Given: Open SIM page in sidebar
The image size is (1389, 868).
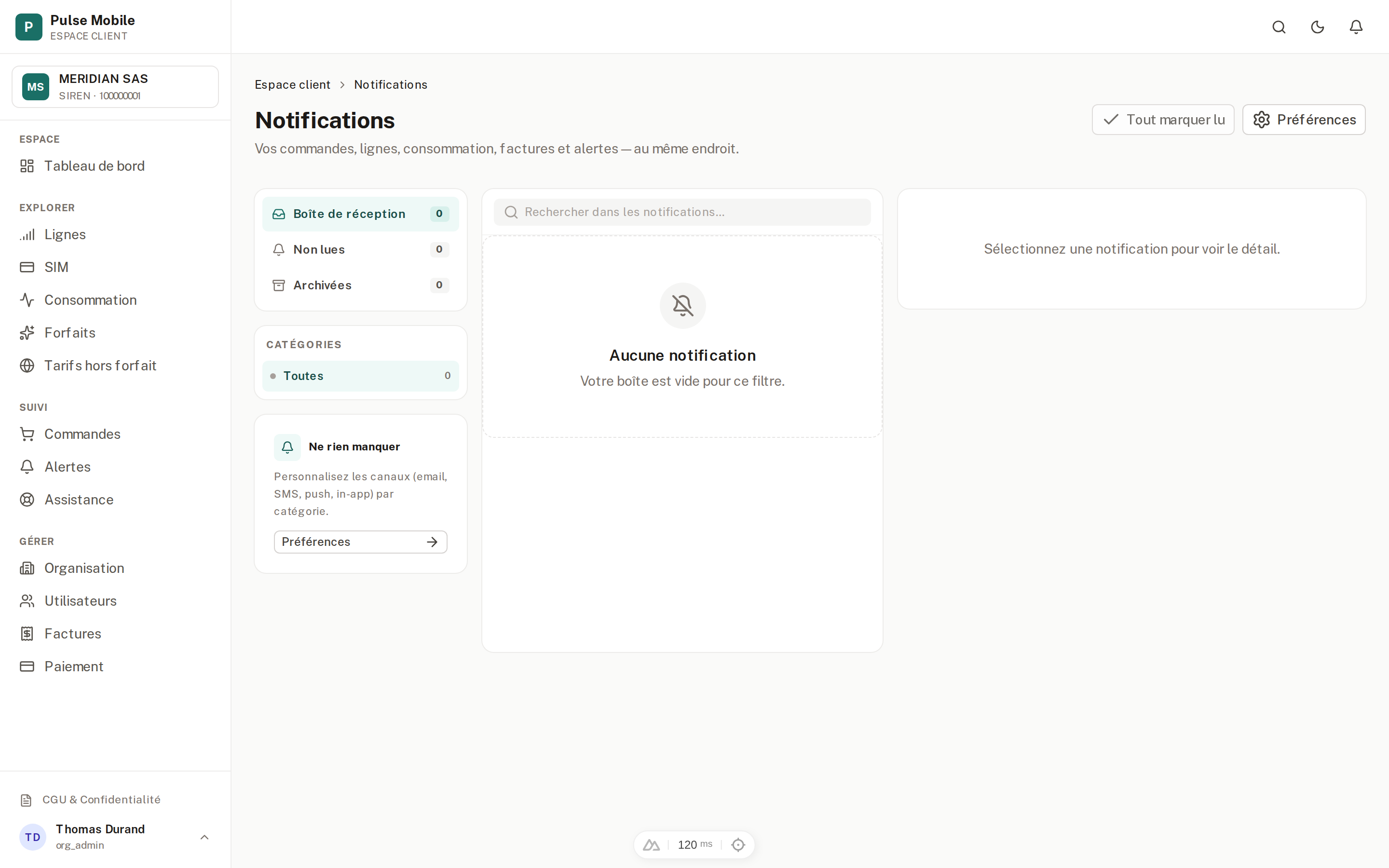Looking at the screenshot, I should tap(115, 267).
